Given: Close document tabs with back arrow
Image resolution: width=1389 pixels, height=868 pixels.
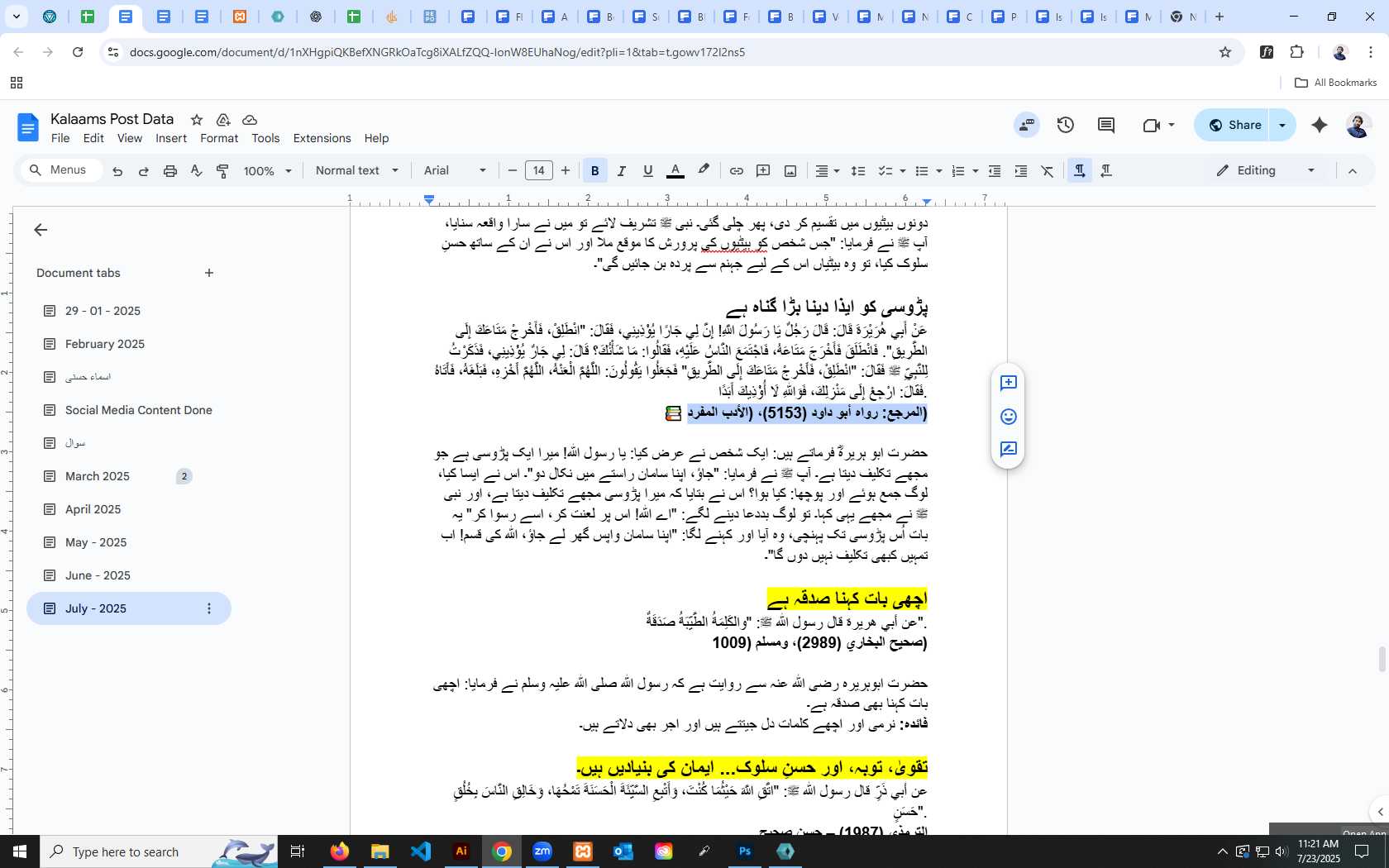Looking at the screenshot, I should (41, 230).
